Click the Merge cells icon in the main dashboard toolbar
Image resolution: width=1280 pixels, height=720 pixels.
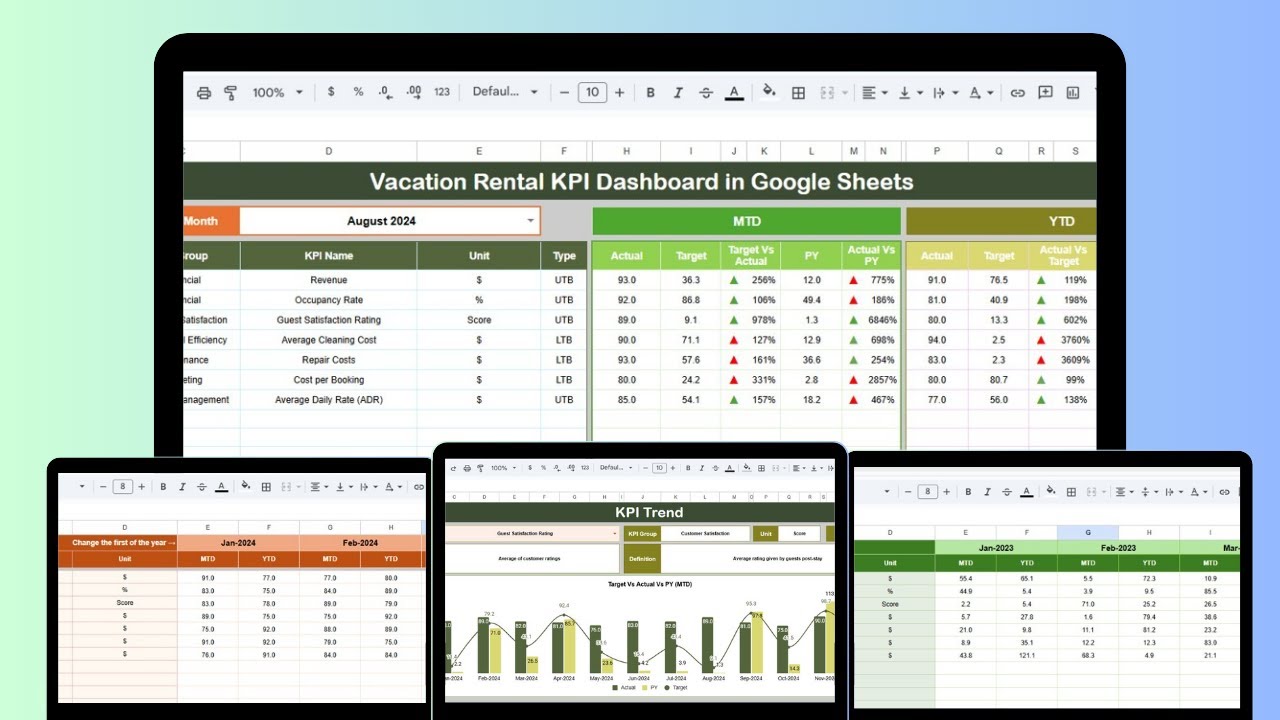[828, 92]
